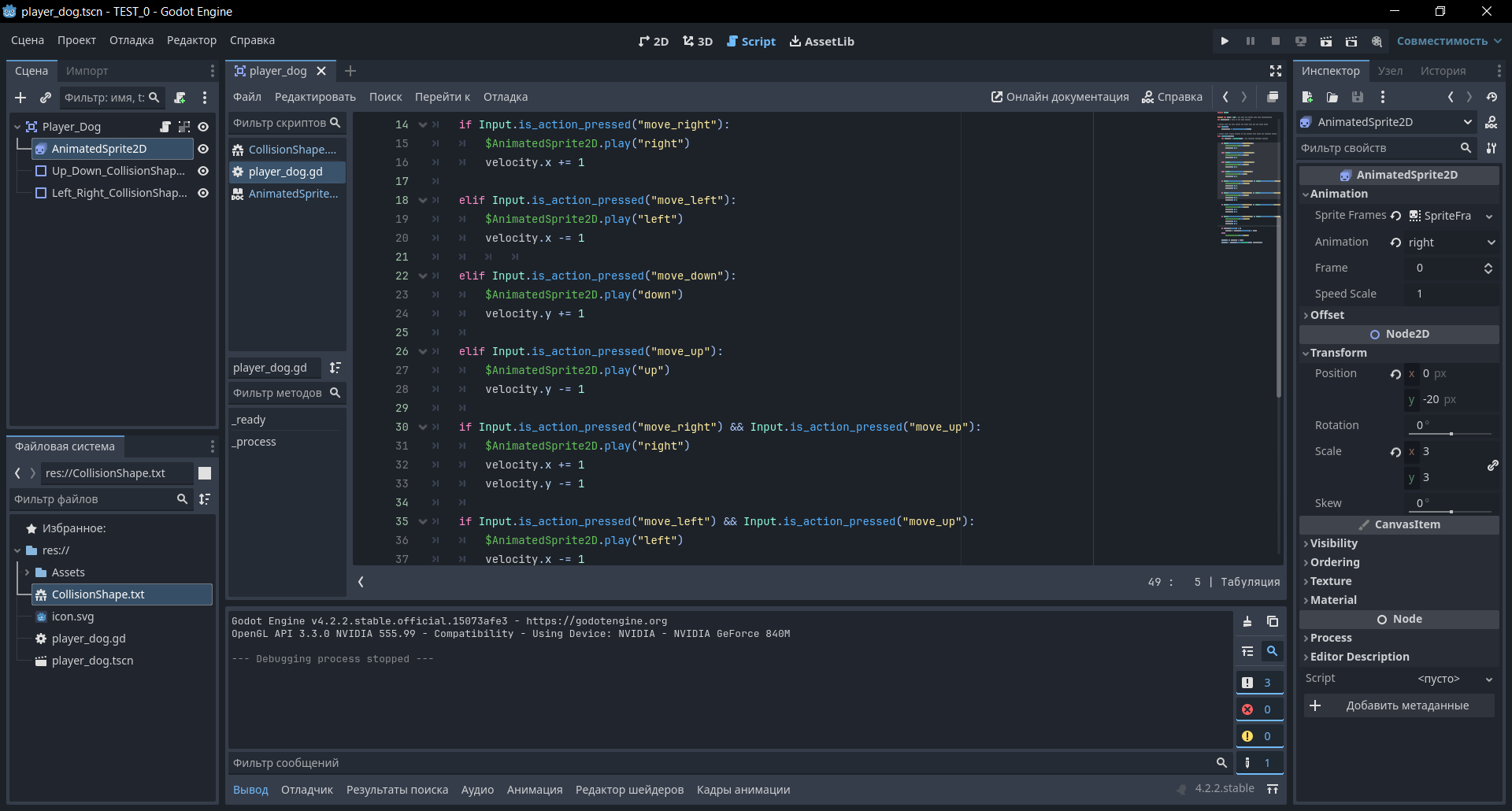Toggle visibility of Up_Down_CollisionShape node
This screenshot has height=811, width=1512.
pyautogui.click(x=203, y=171)
